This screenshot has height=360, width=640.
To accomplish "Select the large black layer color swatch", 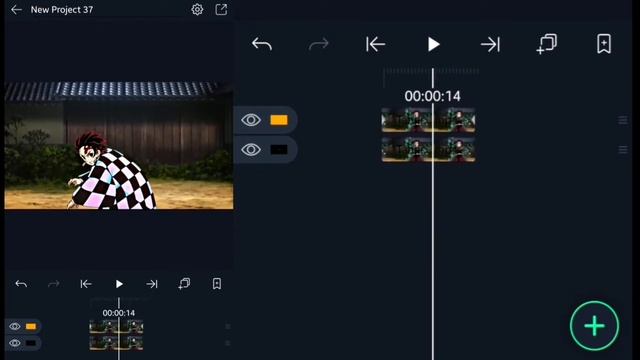I will [279, 150].
